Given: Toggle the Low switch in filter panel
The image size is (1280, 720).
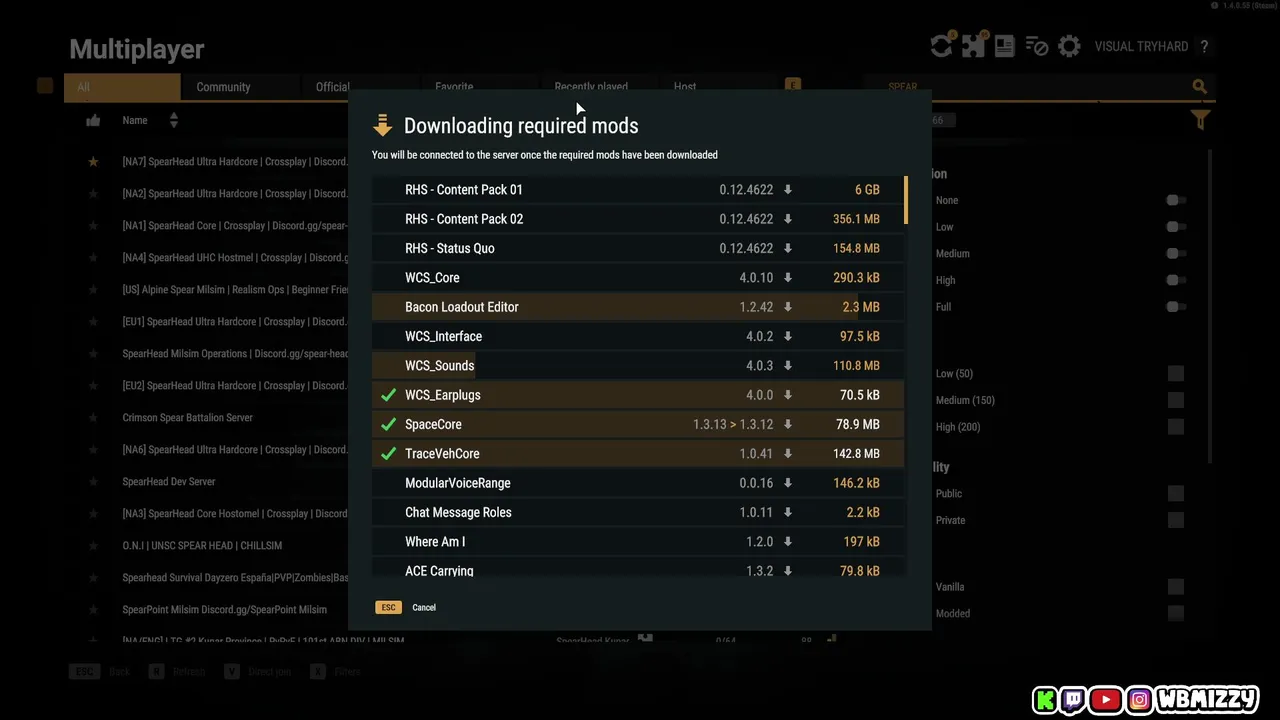Looking at the screenshot, I should [x=1176, y=227].
